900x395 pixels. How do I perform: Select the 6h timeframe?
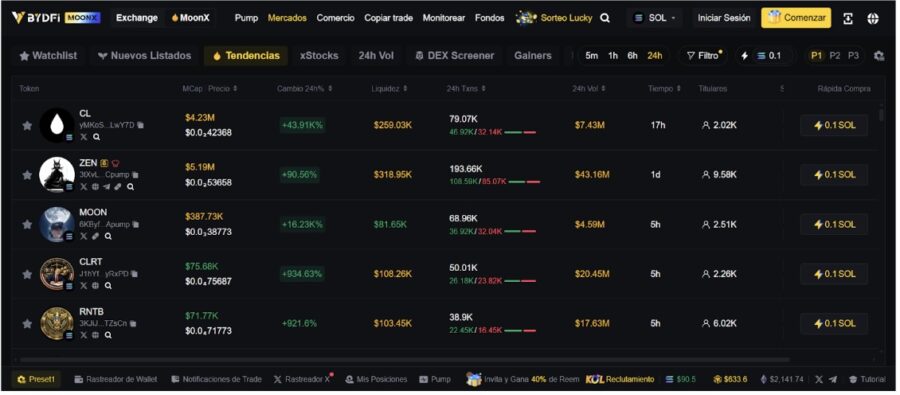tap(632, 56)
